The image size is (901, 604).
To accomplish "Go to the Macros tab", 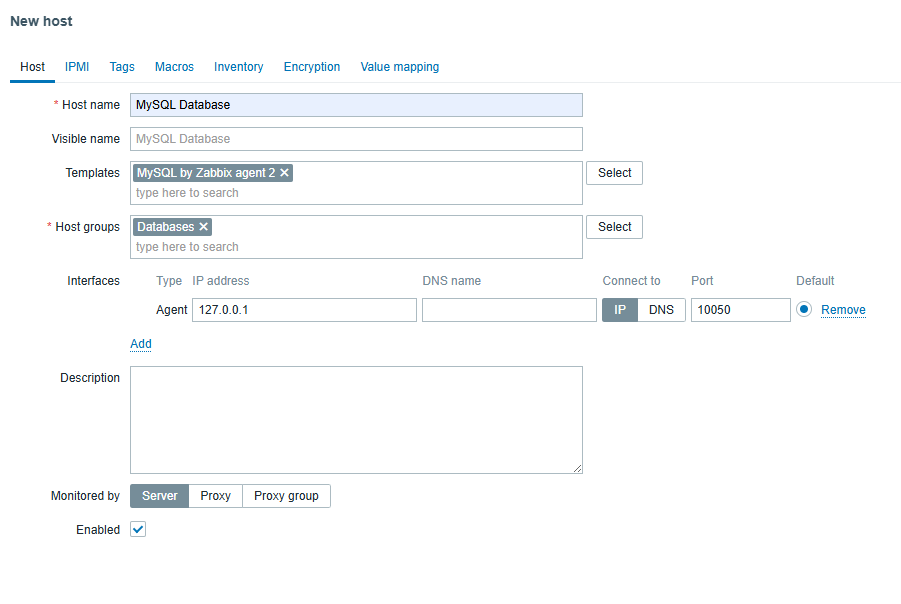I will point(174,67).
